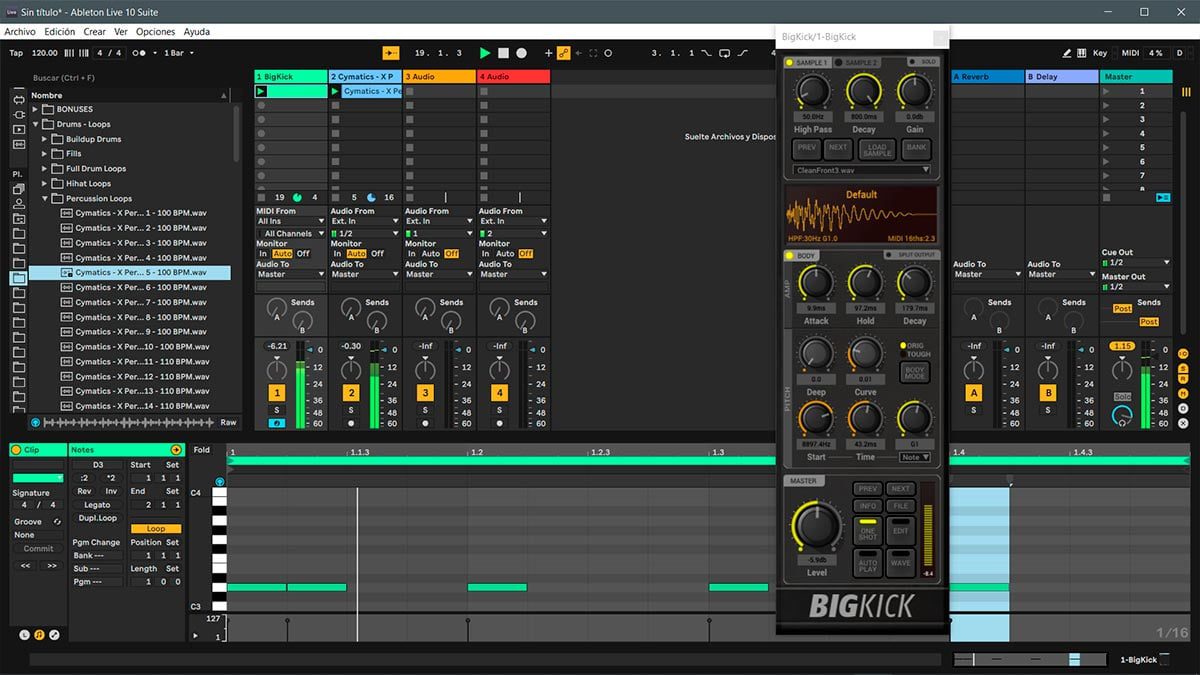Open the MIDI From All Ins dropdown
The height and width of the screenshot is (675, 1200).
pyautogui.click(x=291, y=221)
